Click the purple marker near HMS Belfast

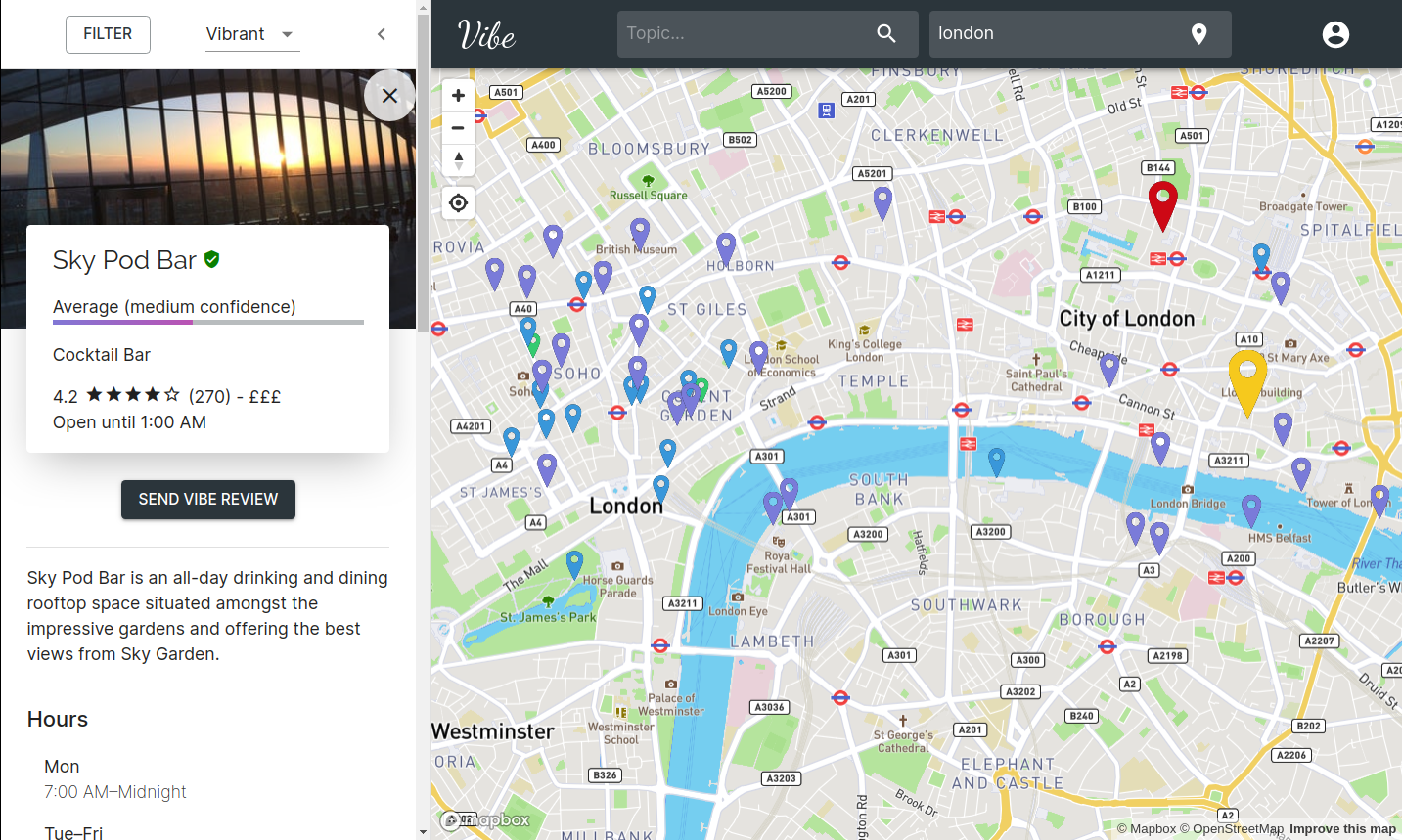coord(1251,509)
